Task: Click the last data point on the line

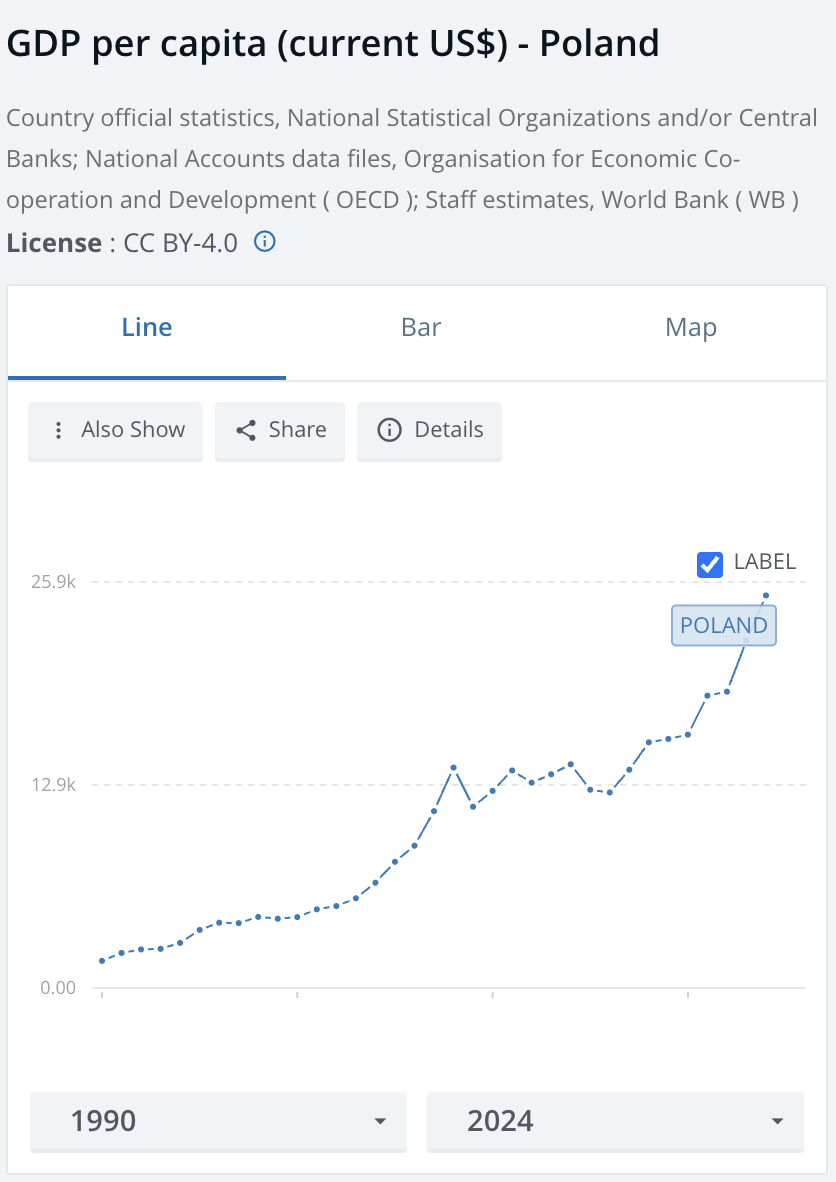Action: coord(766,596)
